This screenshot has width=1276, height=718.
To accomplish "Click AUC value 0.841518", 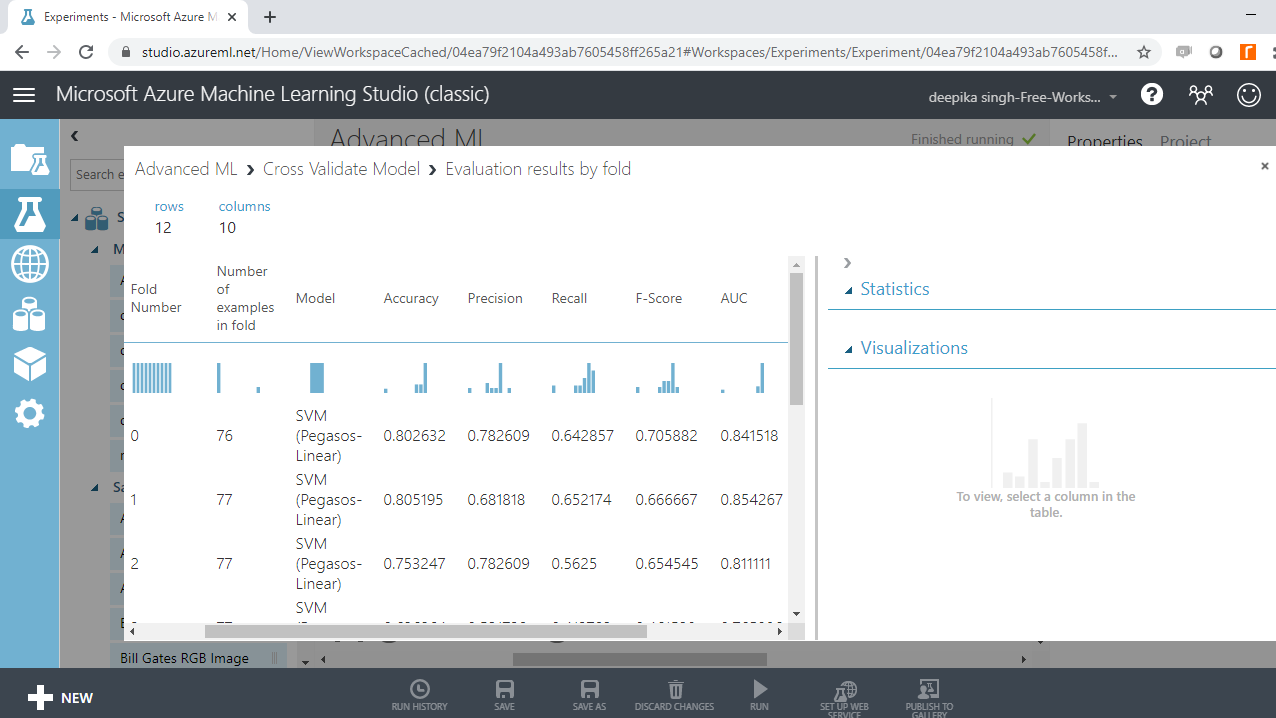I will pyautogui.click(x=749, y=436).
